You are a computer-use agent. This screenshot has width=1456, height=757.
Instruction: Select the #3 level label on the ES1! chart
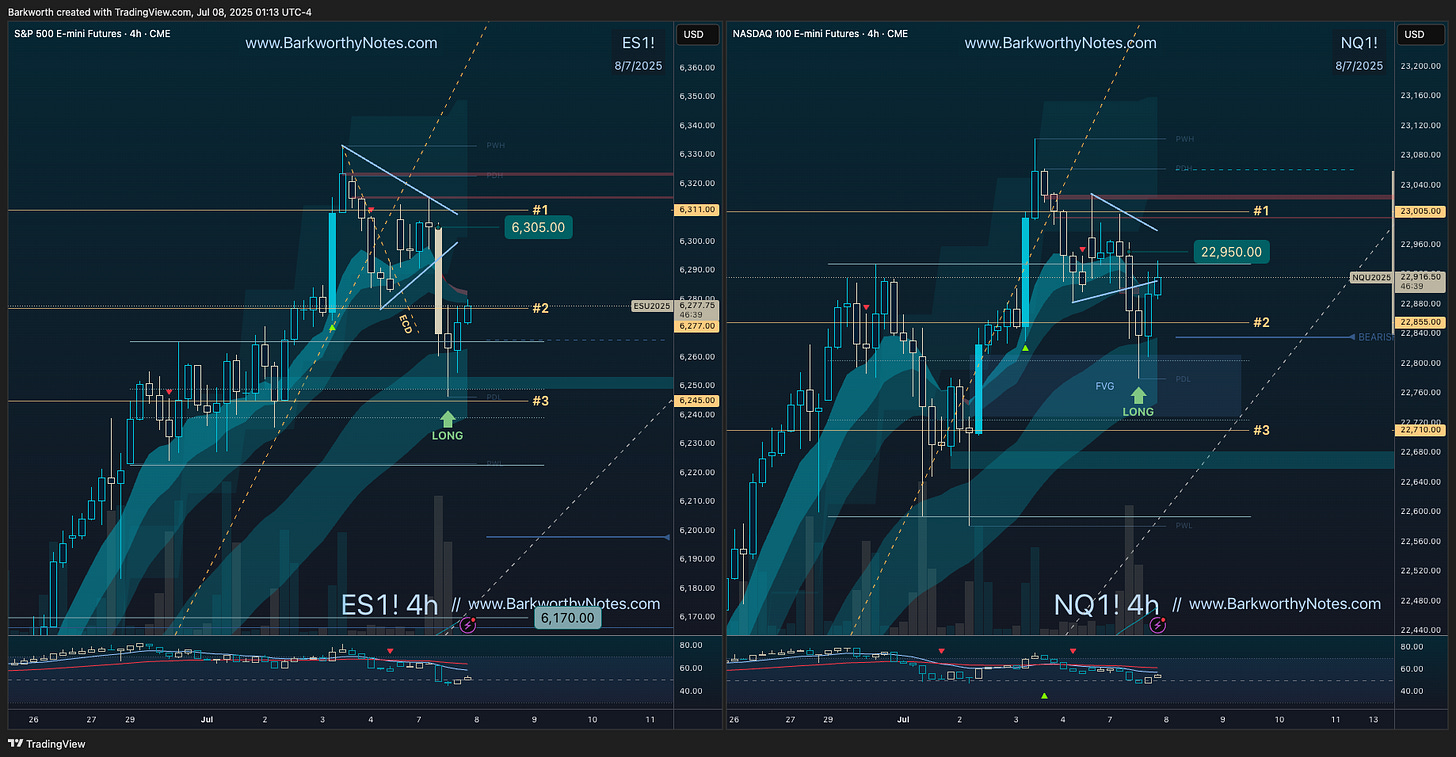point(540,401)
